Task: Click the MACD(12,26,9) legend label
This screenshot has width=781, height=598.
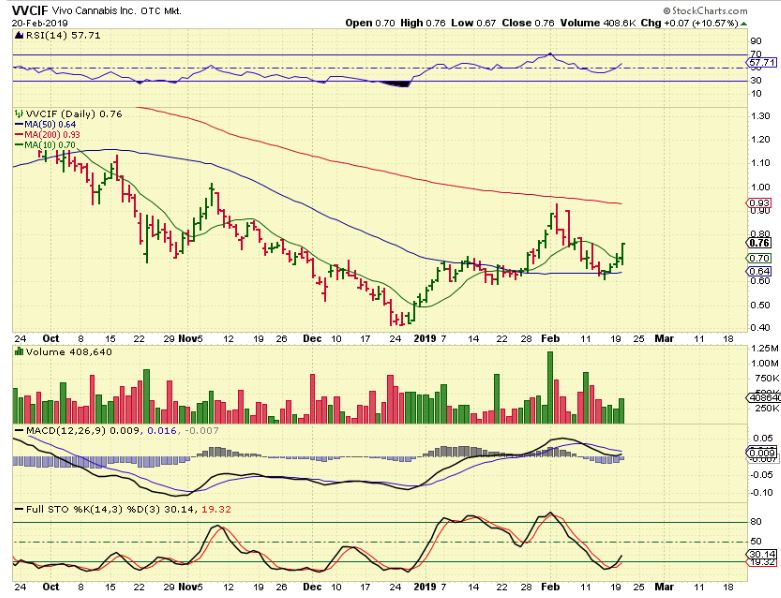Action: 66,430
